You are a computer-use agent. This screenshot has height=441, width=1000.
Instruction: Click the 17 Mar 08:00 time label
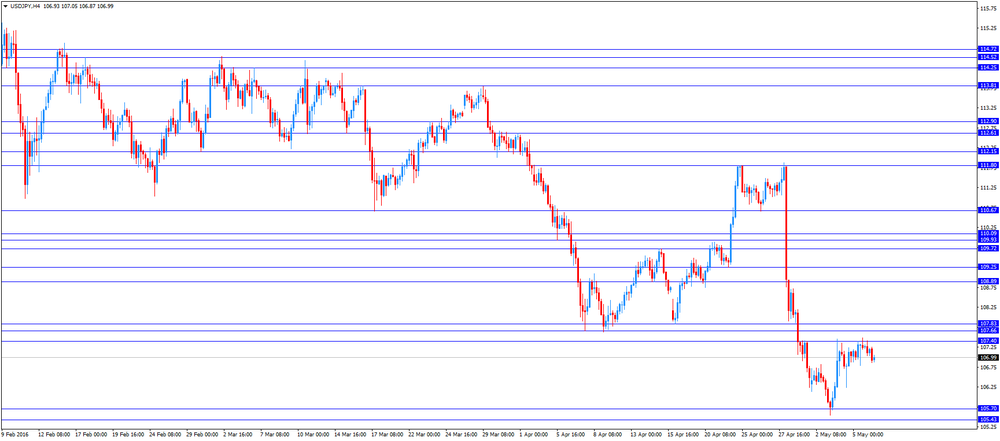pos(389,435)
